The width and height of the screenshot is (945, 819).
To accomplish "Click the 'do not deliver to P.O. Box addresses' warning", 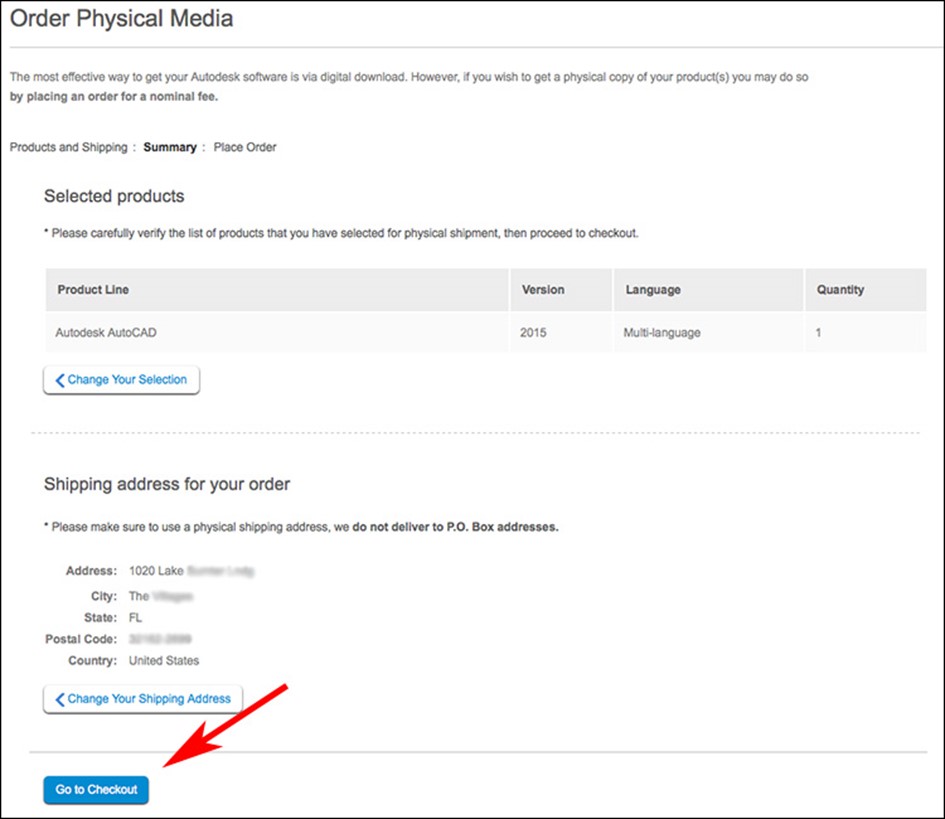I will 456,527.
